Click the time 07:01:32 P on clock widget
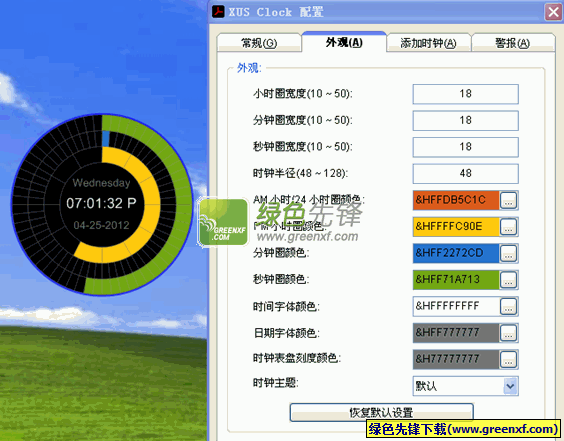The height and width of the screenshot is (441, 564). pyautogui.click(x=101, y=204)
